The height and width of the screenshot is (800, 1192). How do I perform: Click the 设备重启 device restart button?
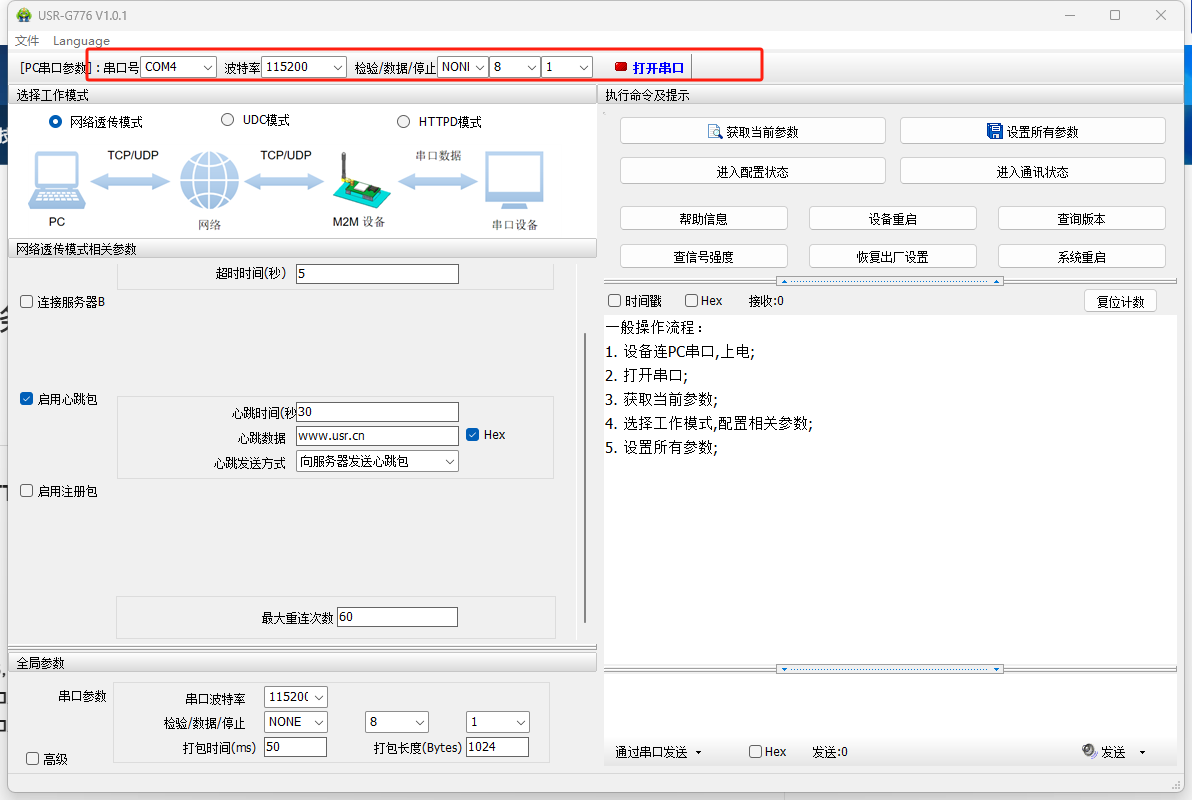892,219
